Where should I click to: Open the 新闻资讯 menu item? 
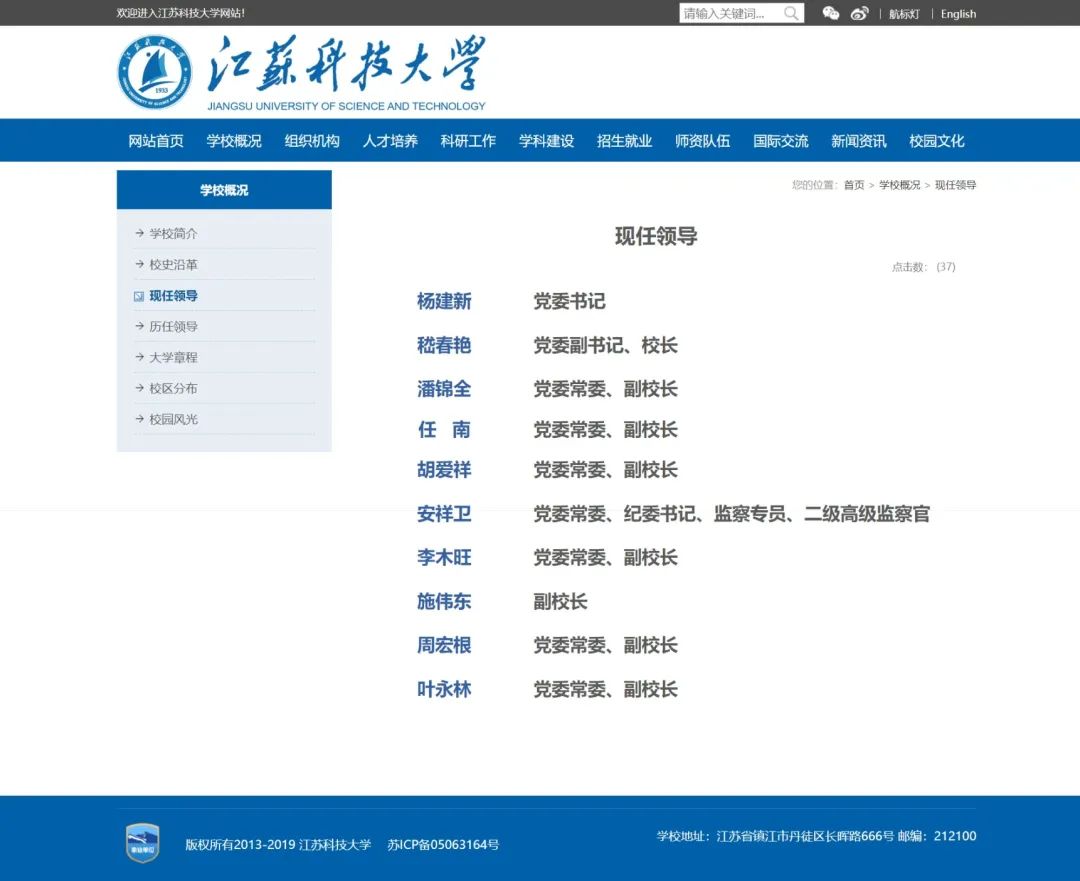858,140
